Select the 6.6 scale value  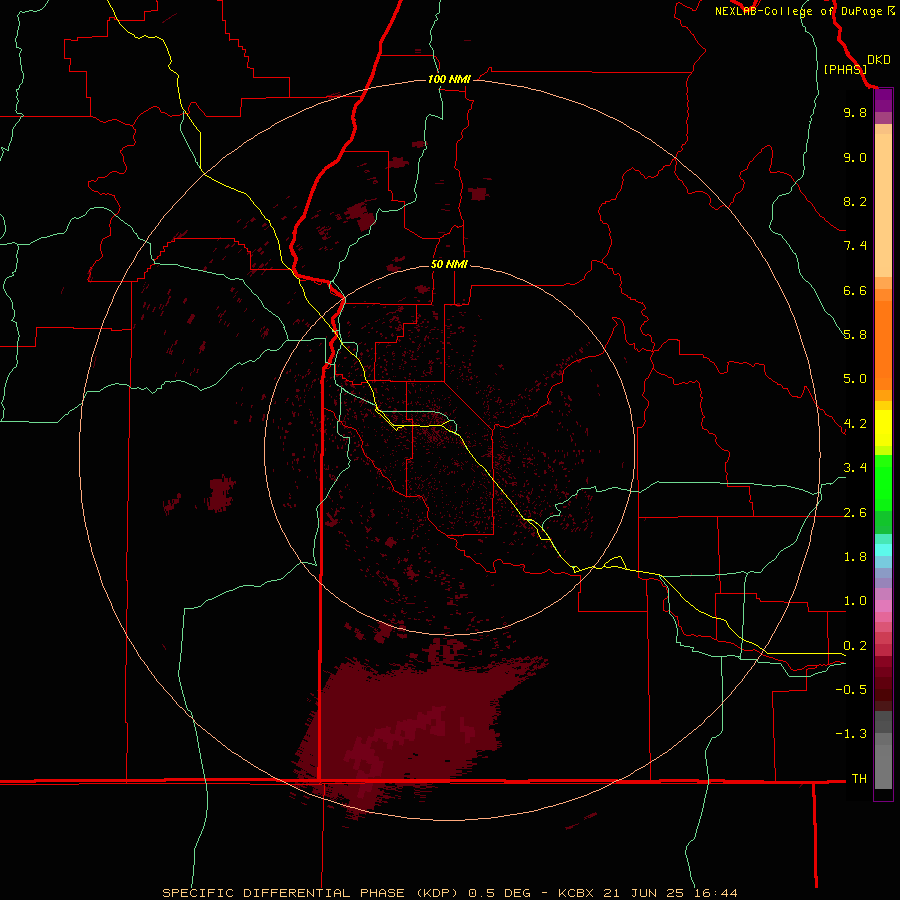(x=855, y=290)
